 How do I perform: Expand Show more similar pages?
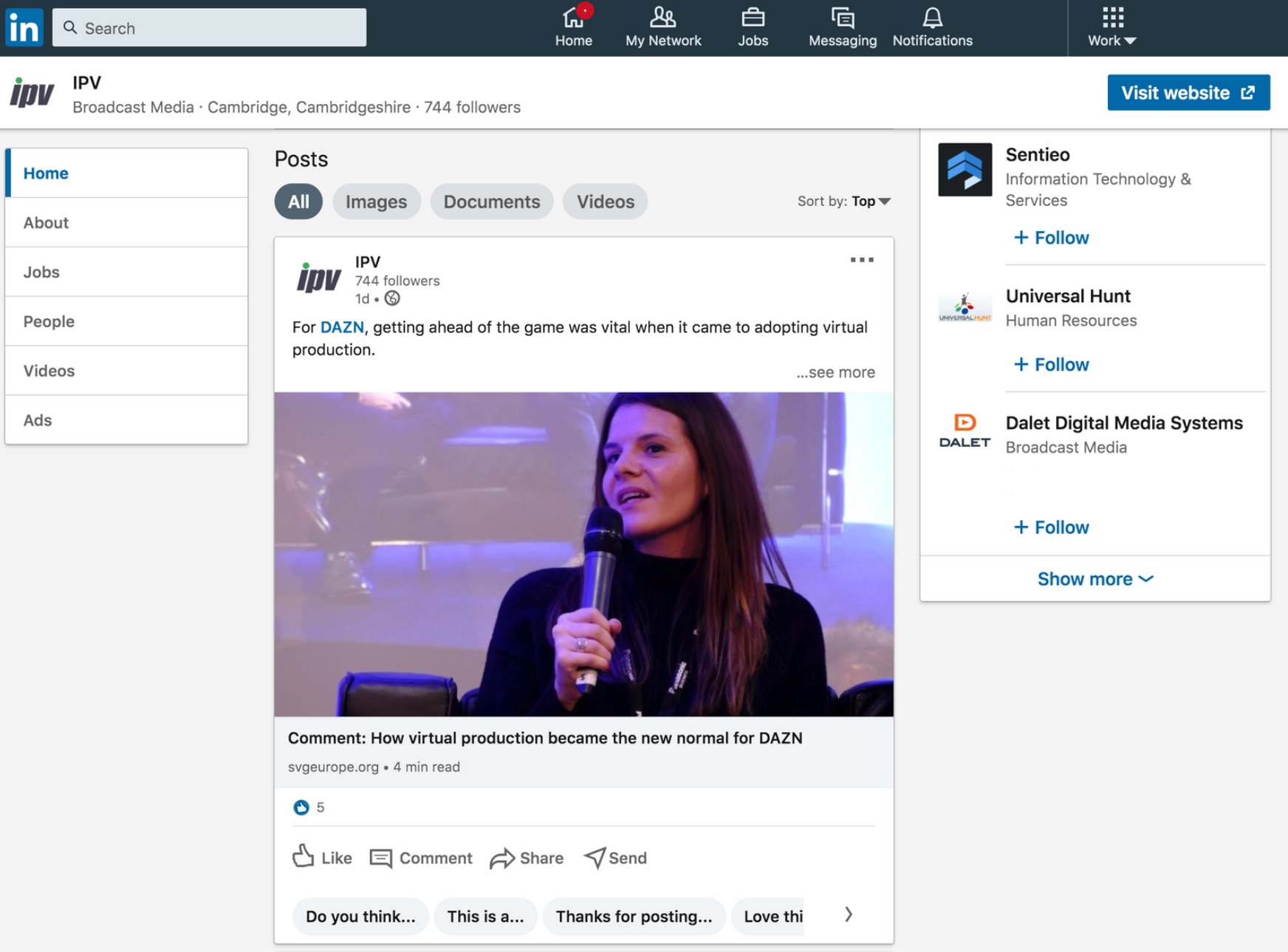[x=1095, y=579]
